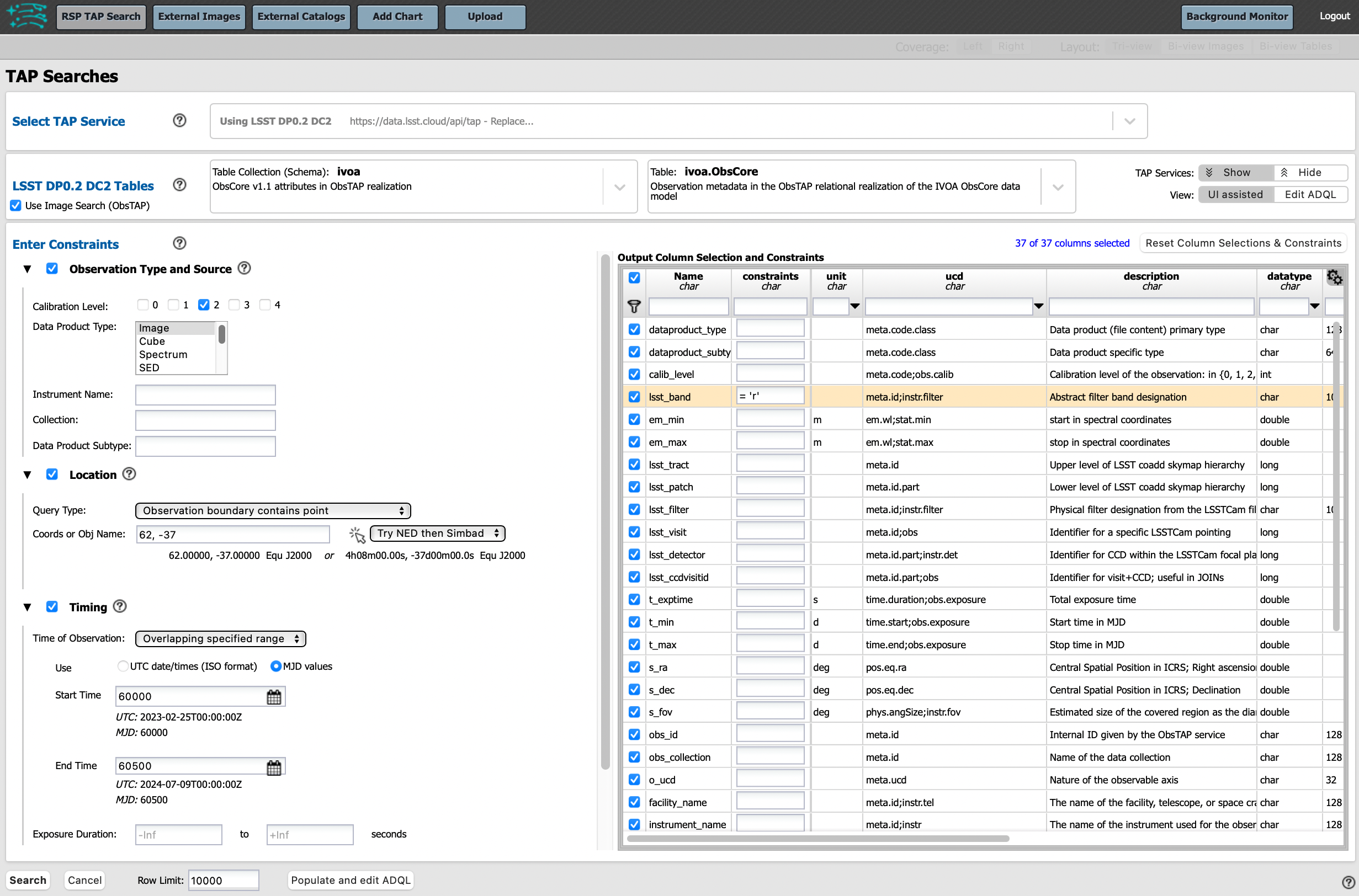Image resolution: width=1359 pixels, height=896 pixels.
Task: Expand the ivoa.ObsCore table dropdown
Action: click(1058, 188)
